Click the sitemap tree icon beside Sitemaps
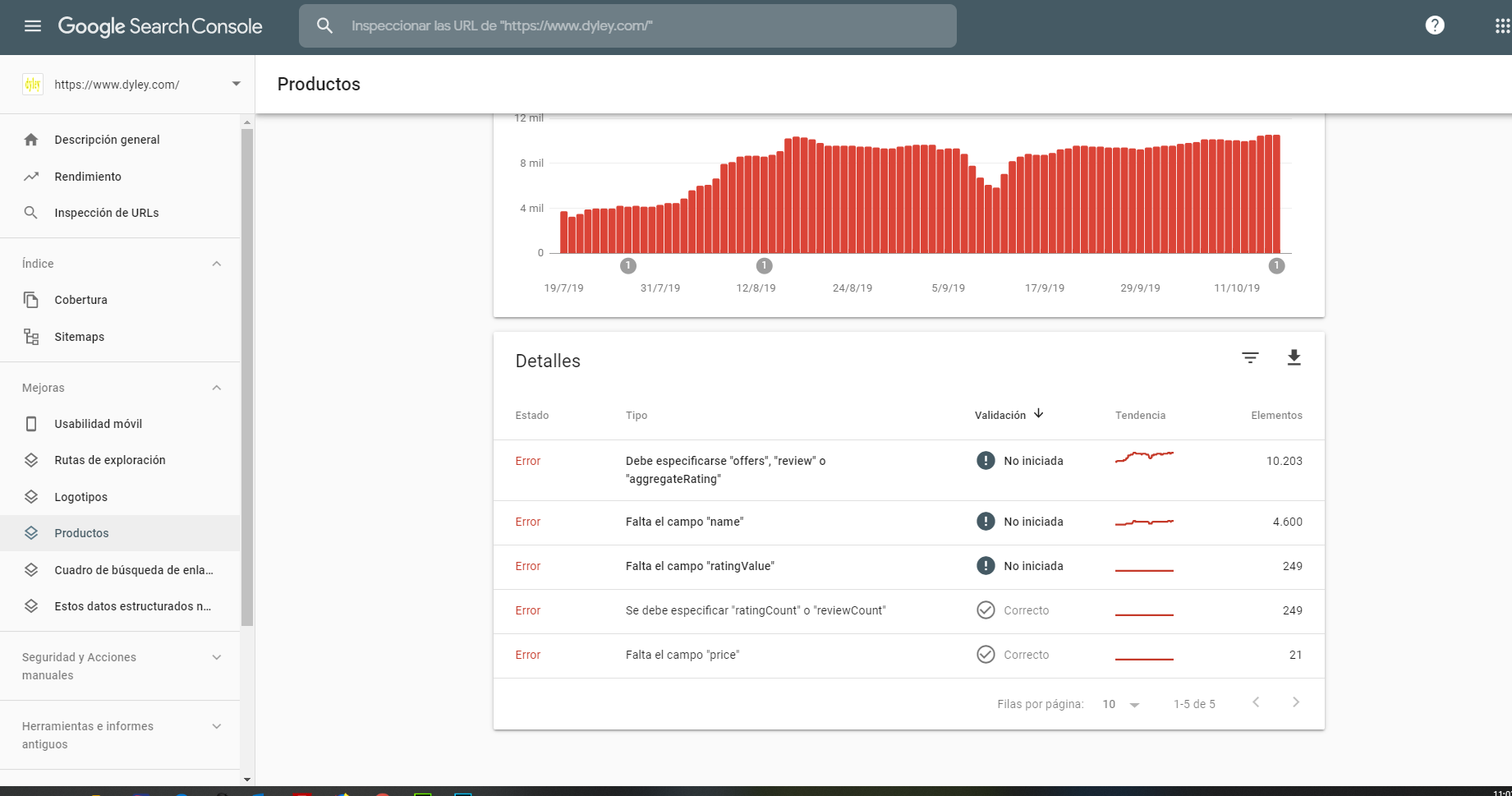1512x796 pixels. tap(31, 337)
